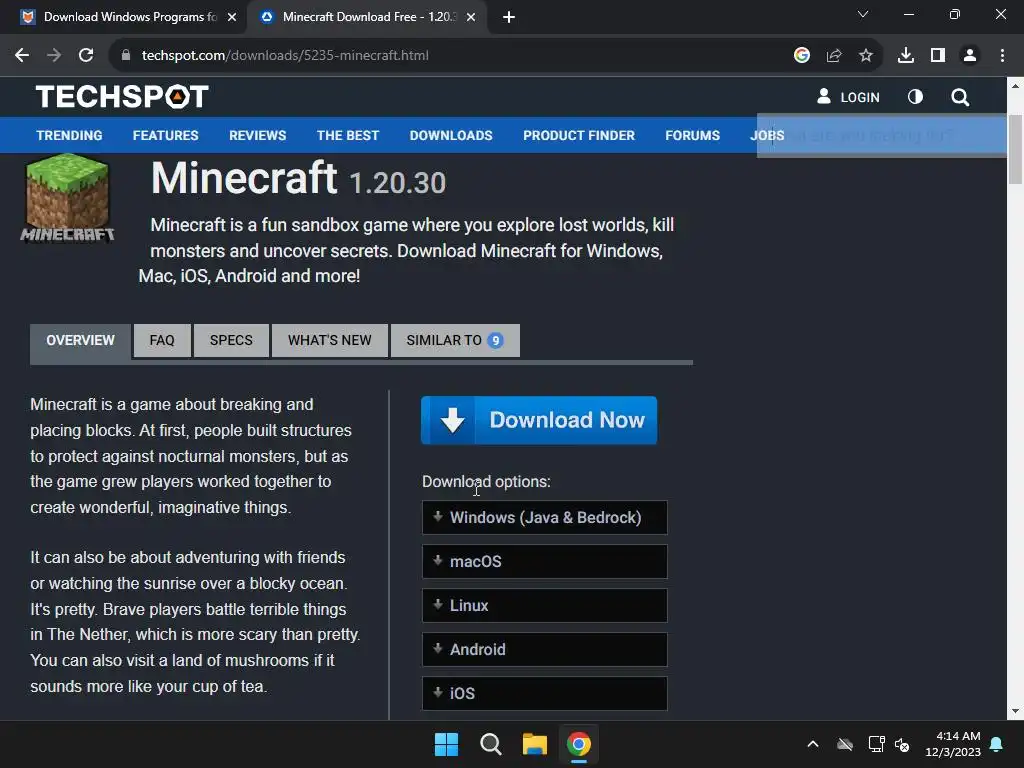This screenshot has width=1024, height=768.
Task: Click the site search input field
Action: pyautogui.click(x=881, y=136)
